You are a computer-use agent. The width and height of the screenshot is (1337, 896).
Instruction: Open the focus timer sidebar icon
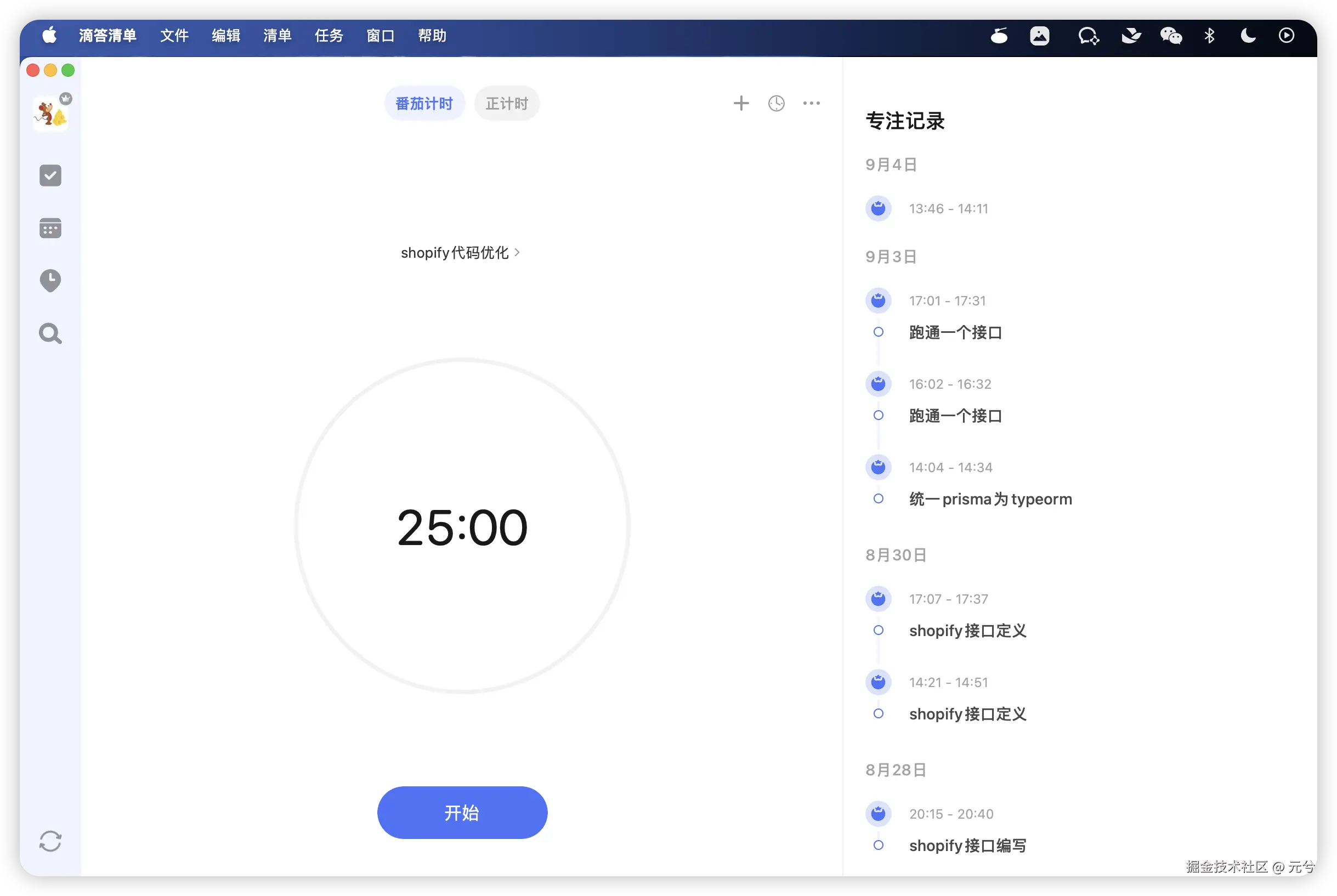point(50,281)
